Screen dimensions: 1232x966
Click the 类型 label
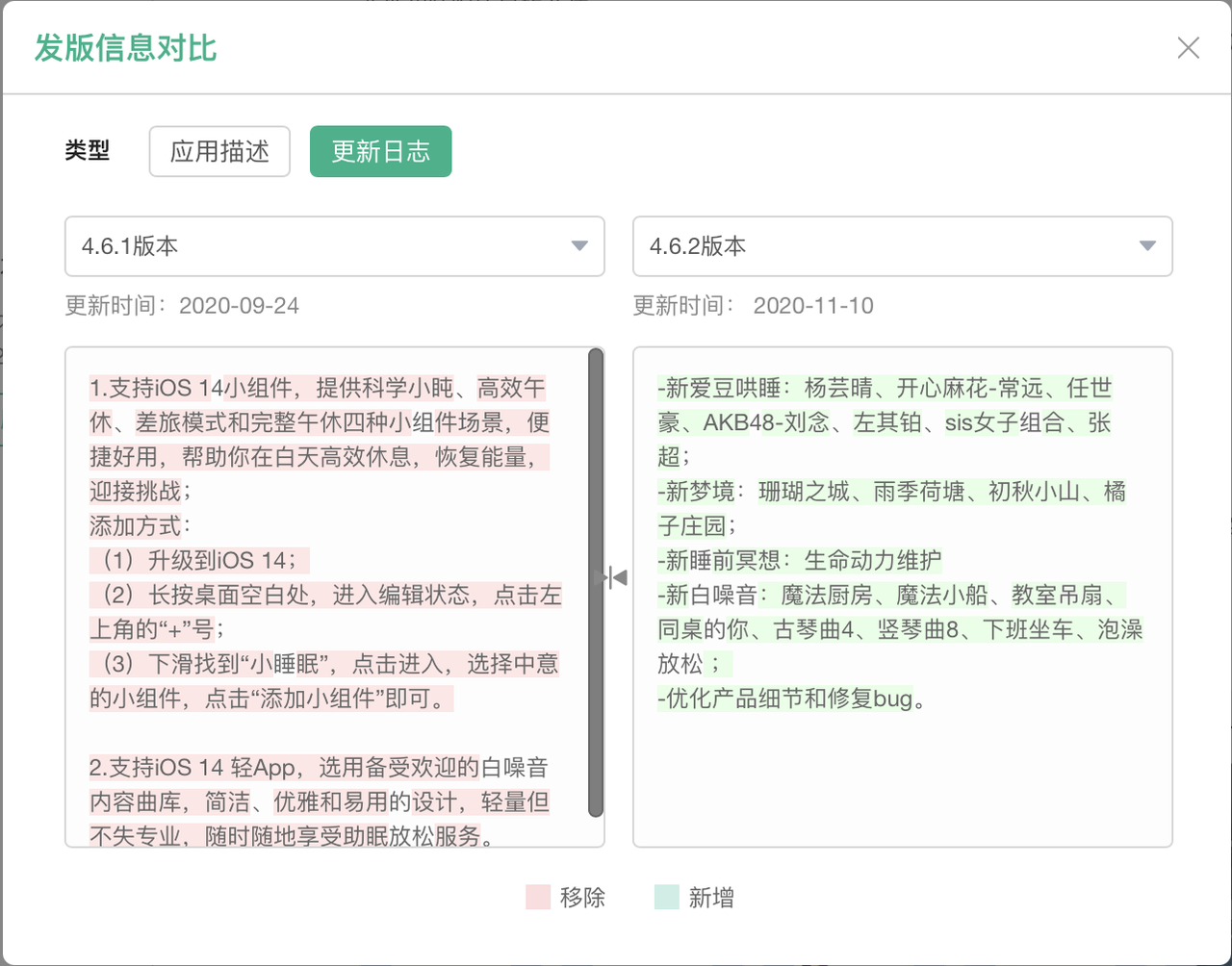[88, 150]
